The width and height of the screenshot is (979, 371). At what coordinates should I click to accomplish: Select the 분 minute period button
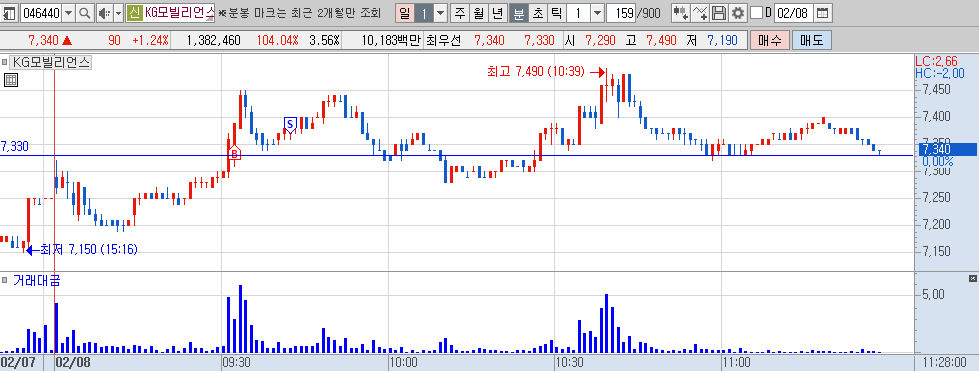(x=518, y=12)
